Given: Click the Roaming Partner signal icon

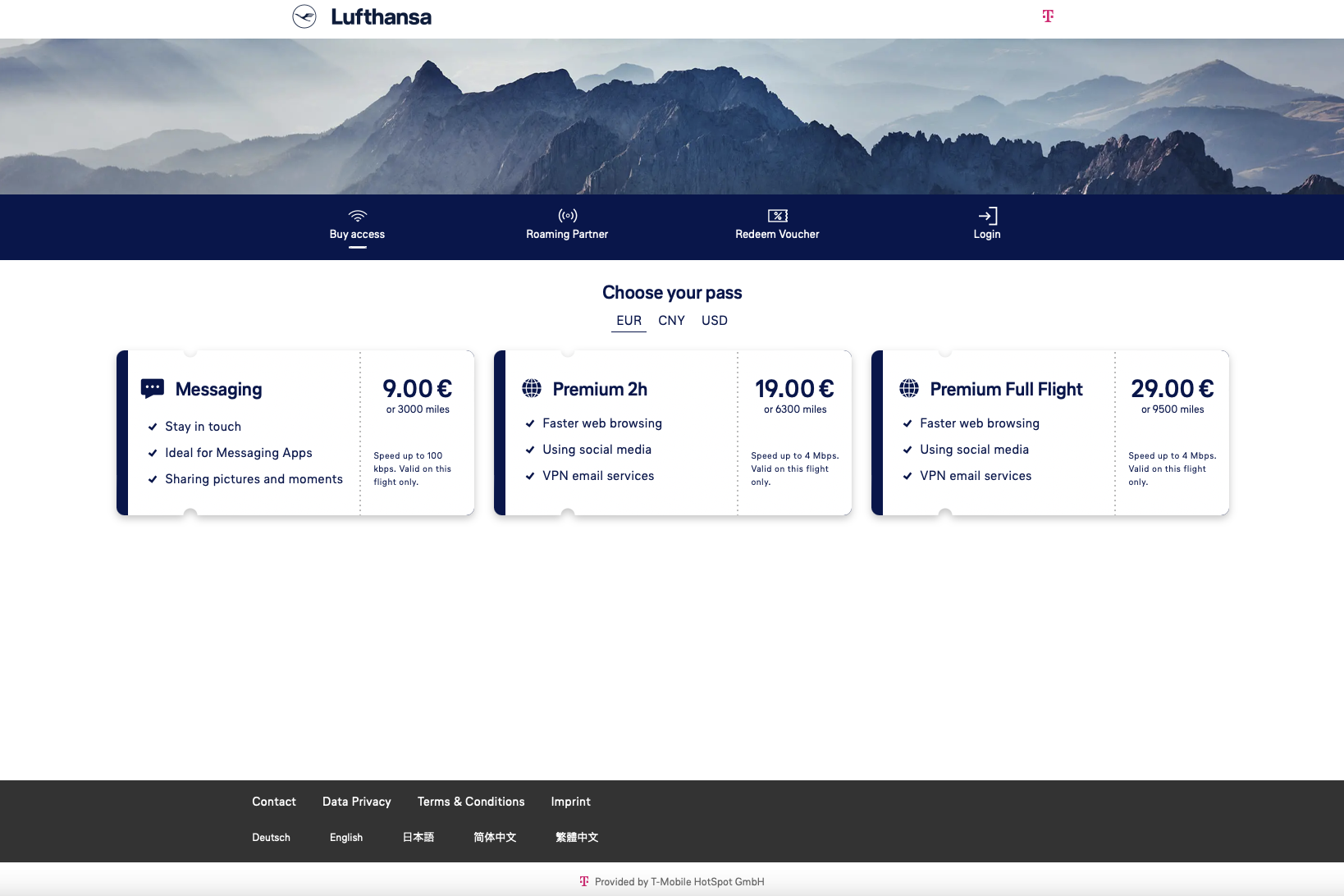Looking at the screenshot, I should pos(567,216).
